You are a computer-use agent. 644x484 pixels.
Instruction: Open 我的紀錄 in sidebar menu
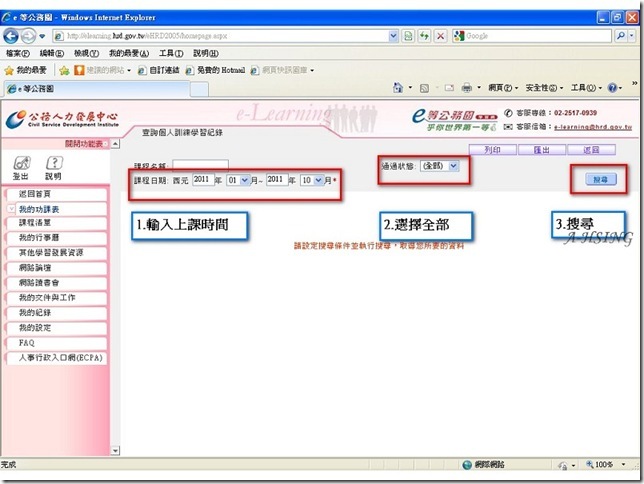[x=57, y=313]
